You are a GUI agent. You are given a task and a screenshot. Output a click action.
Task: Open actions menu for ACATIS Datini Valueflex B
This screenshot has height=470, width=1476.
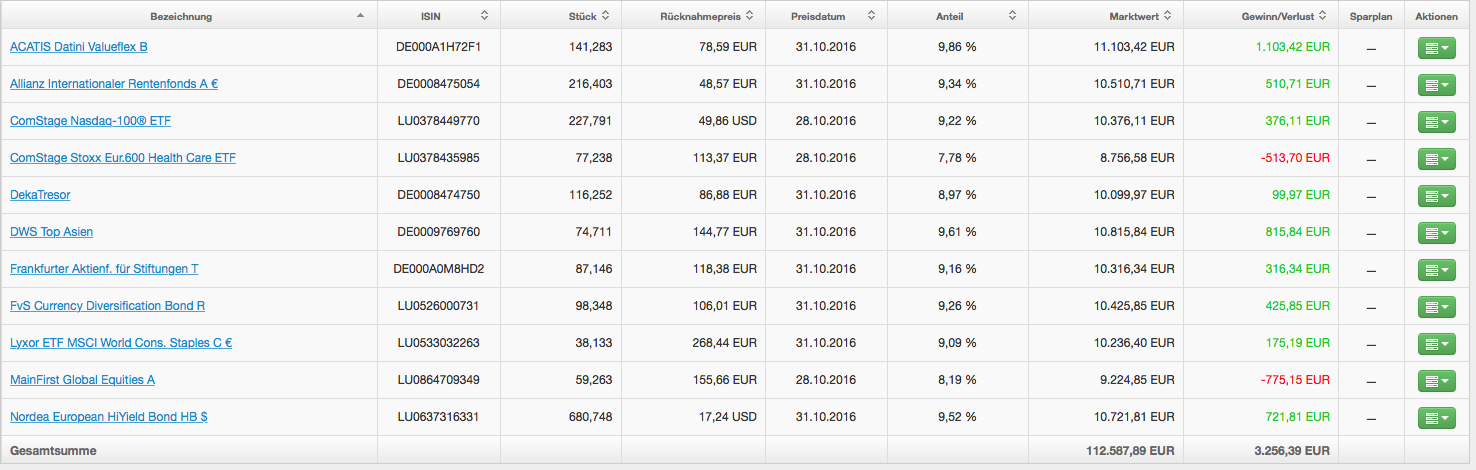click(x=1437, y=48)
